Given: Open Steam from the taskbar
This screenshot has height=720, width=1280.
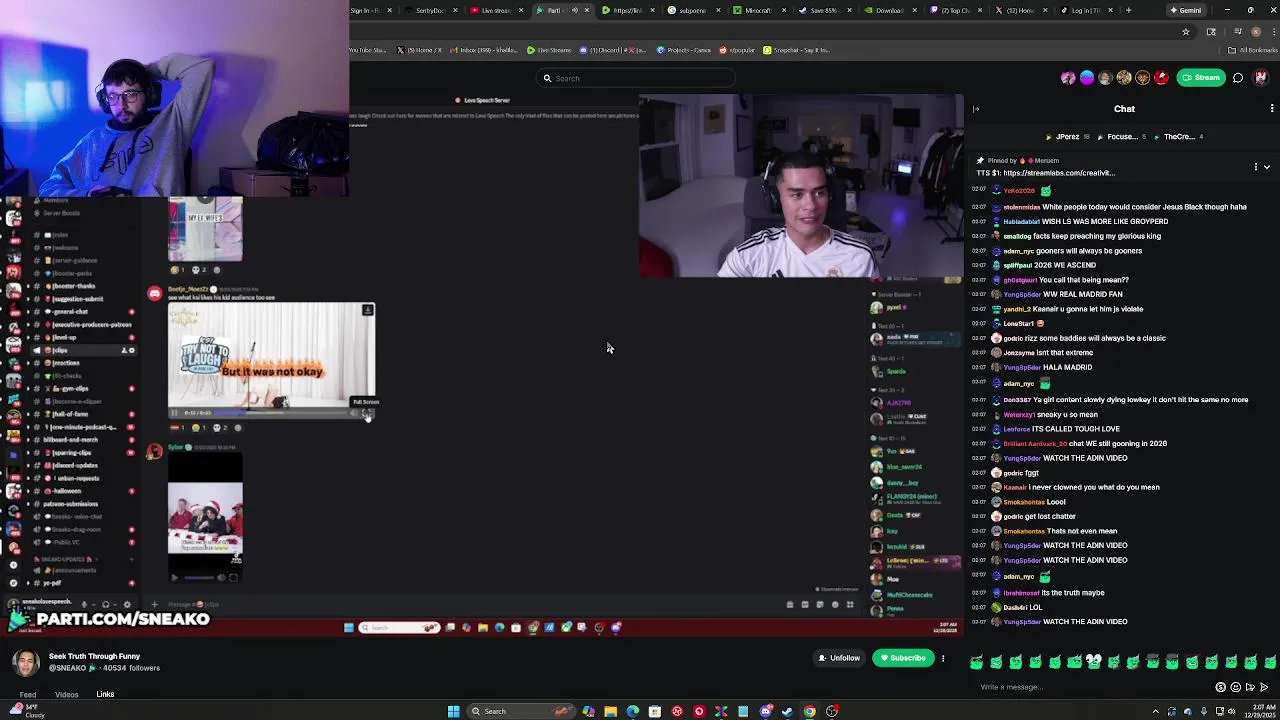Looking at the screenshot, I should click(787, 711).
